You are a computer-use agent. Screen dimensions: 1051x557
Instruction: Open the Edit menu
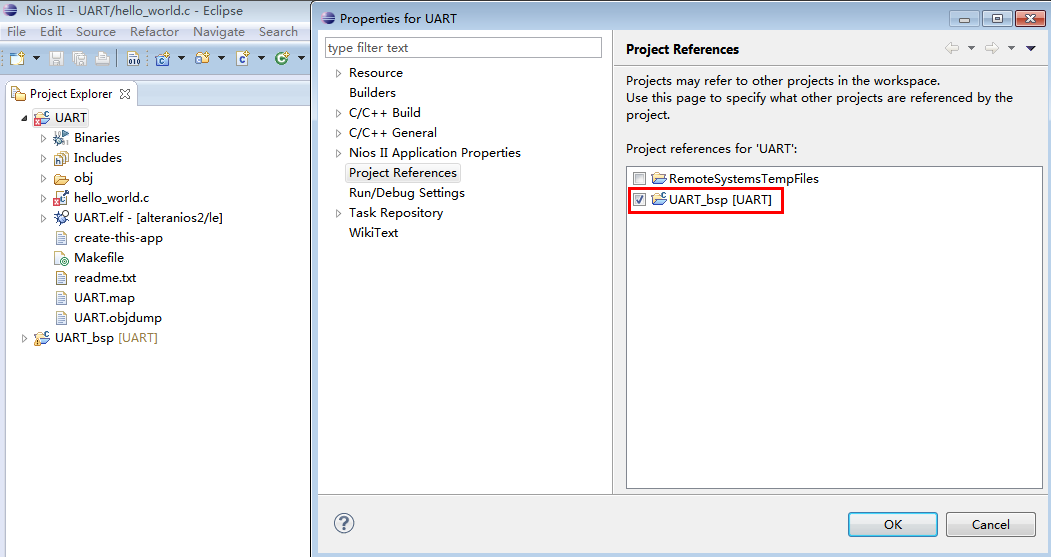click(51, 32)
